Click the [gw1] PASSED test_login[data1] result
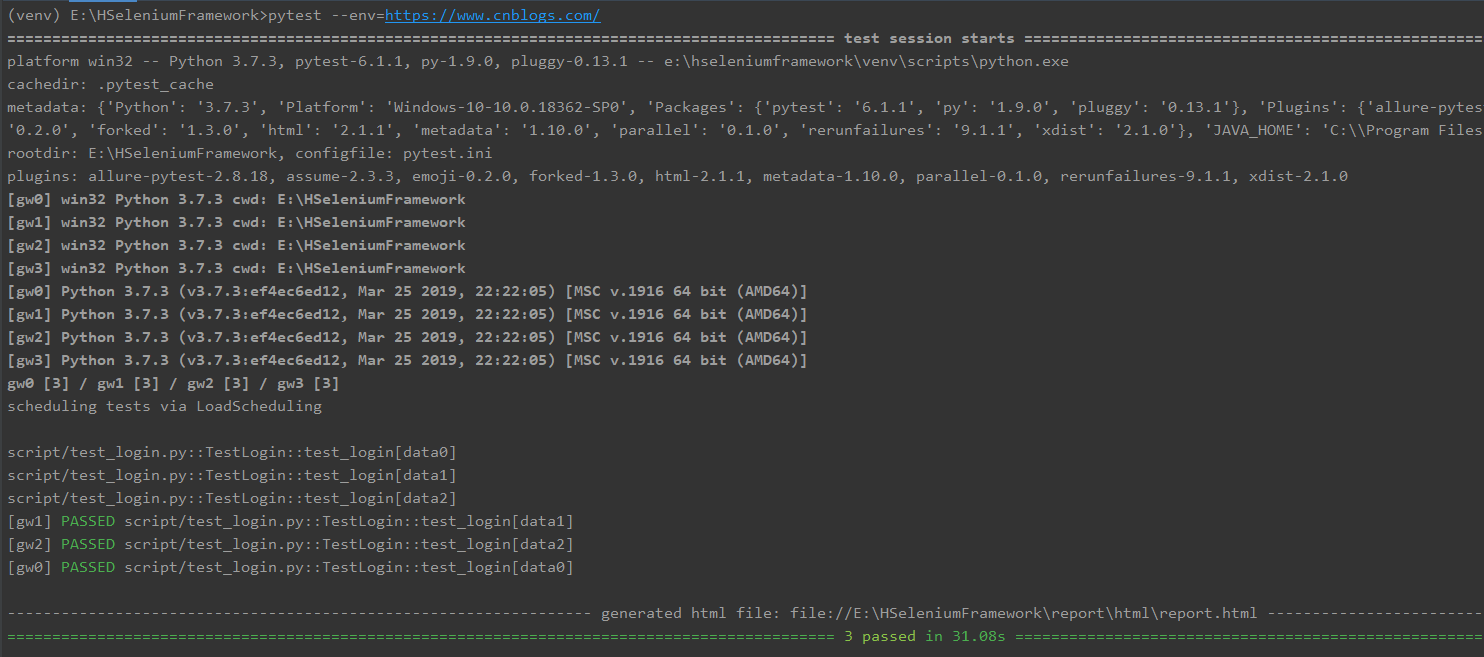 coord(290,522)
